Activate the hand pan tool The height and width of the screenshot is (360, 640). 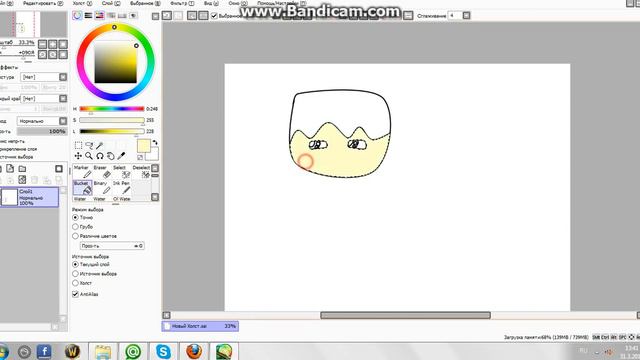(x=111, y=156)
